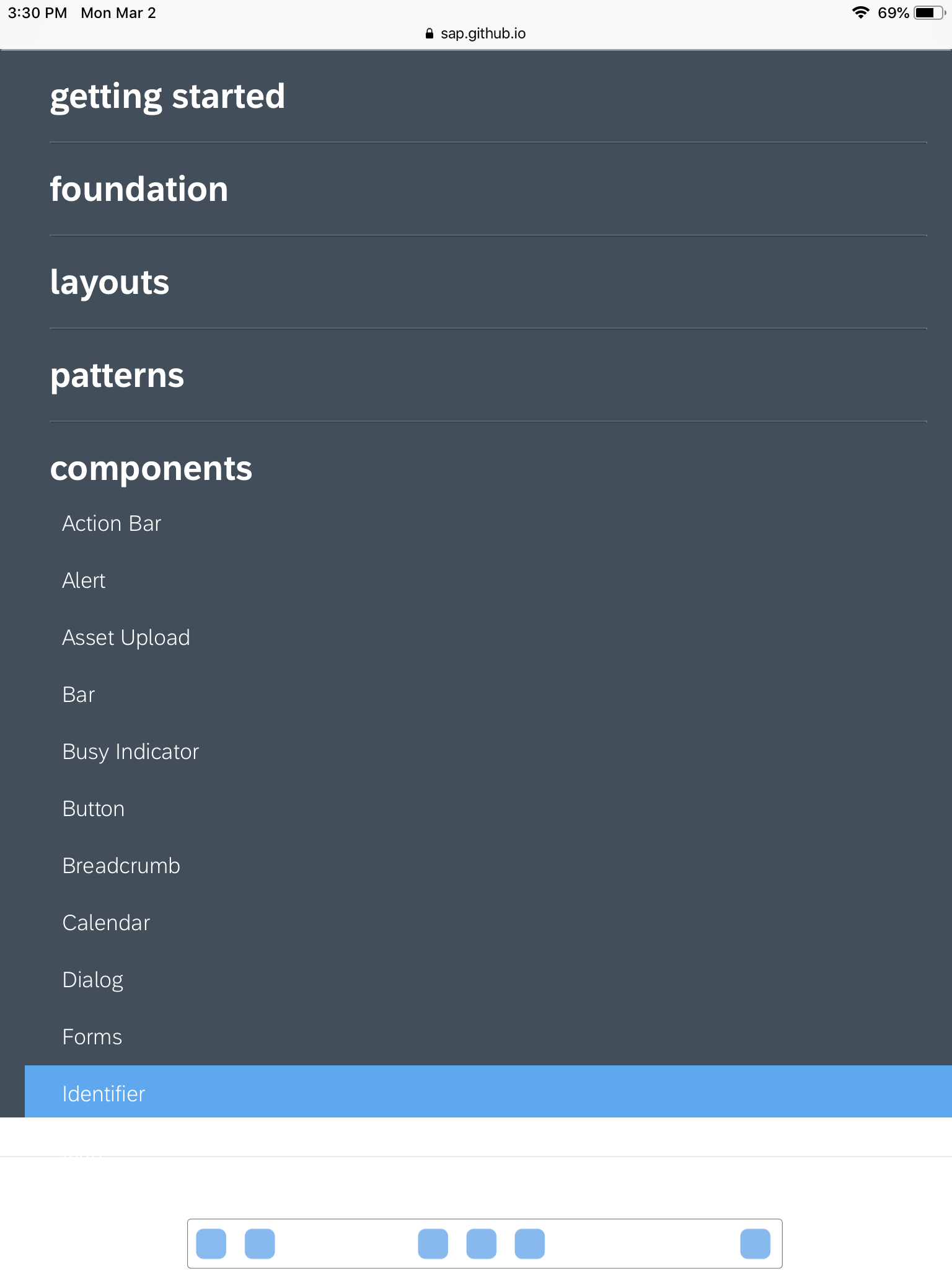952x1270 pixels.
Task: Open the getting started section
Action: [168, 97]
